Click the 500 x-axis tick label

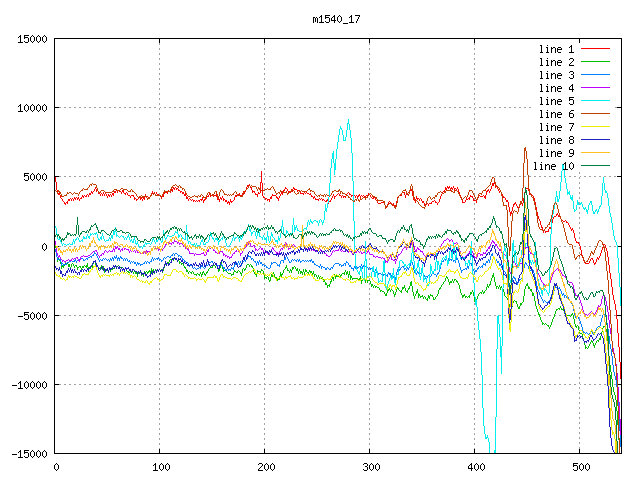point(579,467)
